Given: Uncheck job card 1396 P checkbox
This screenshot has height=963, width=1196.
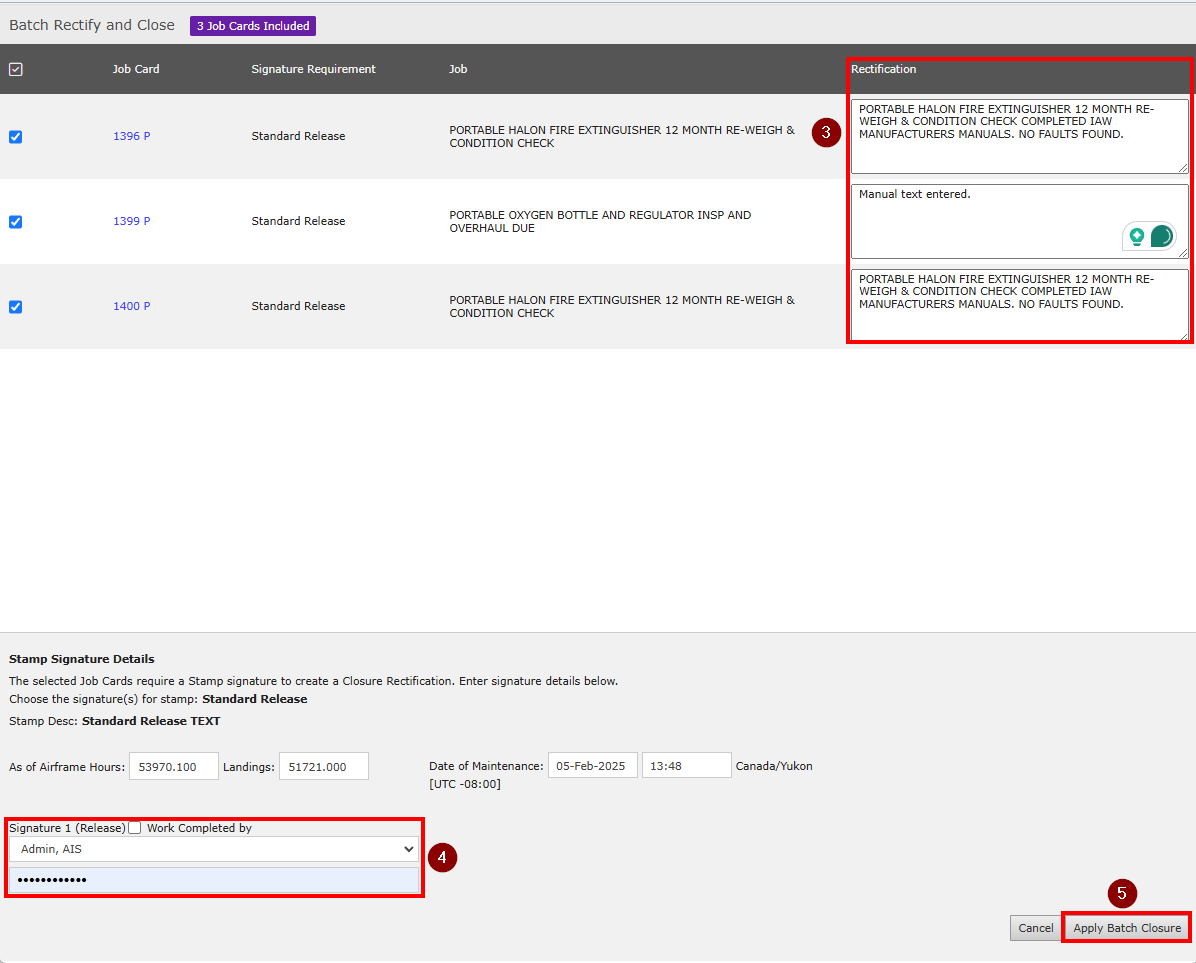Looking at the screenshot, I should click(15, 136).
